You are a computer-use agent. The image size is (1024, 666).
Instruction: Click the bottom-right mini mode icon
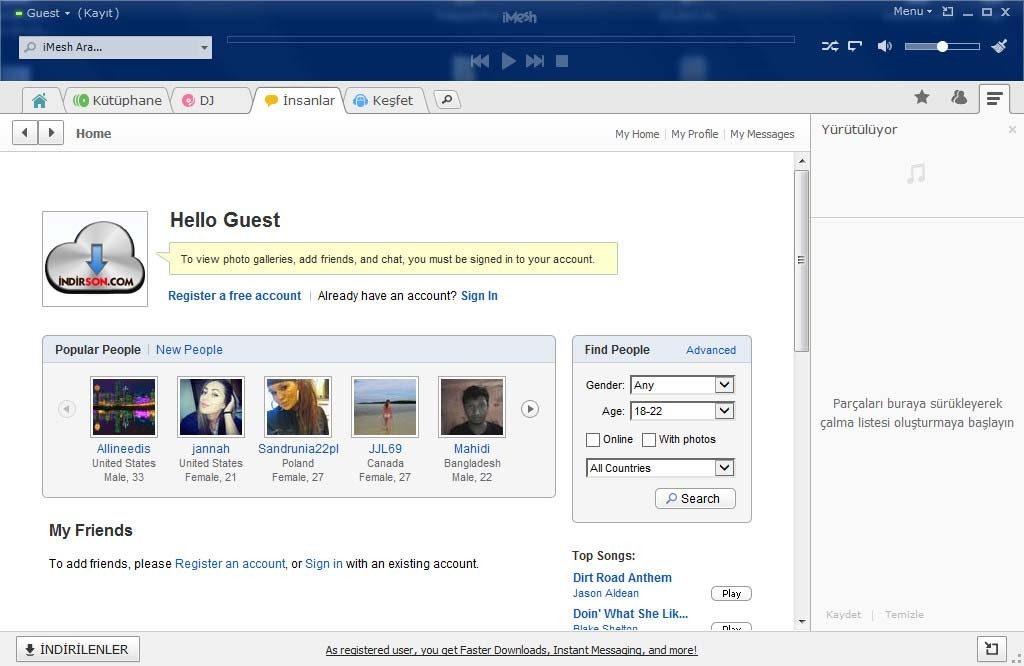(x=991, y=648)
